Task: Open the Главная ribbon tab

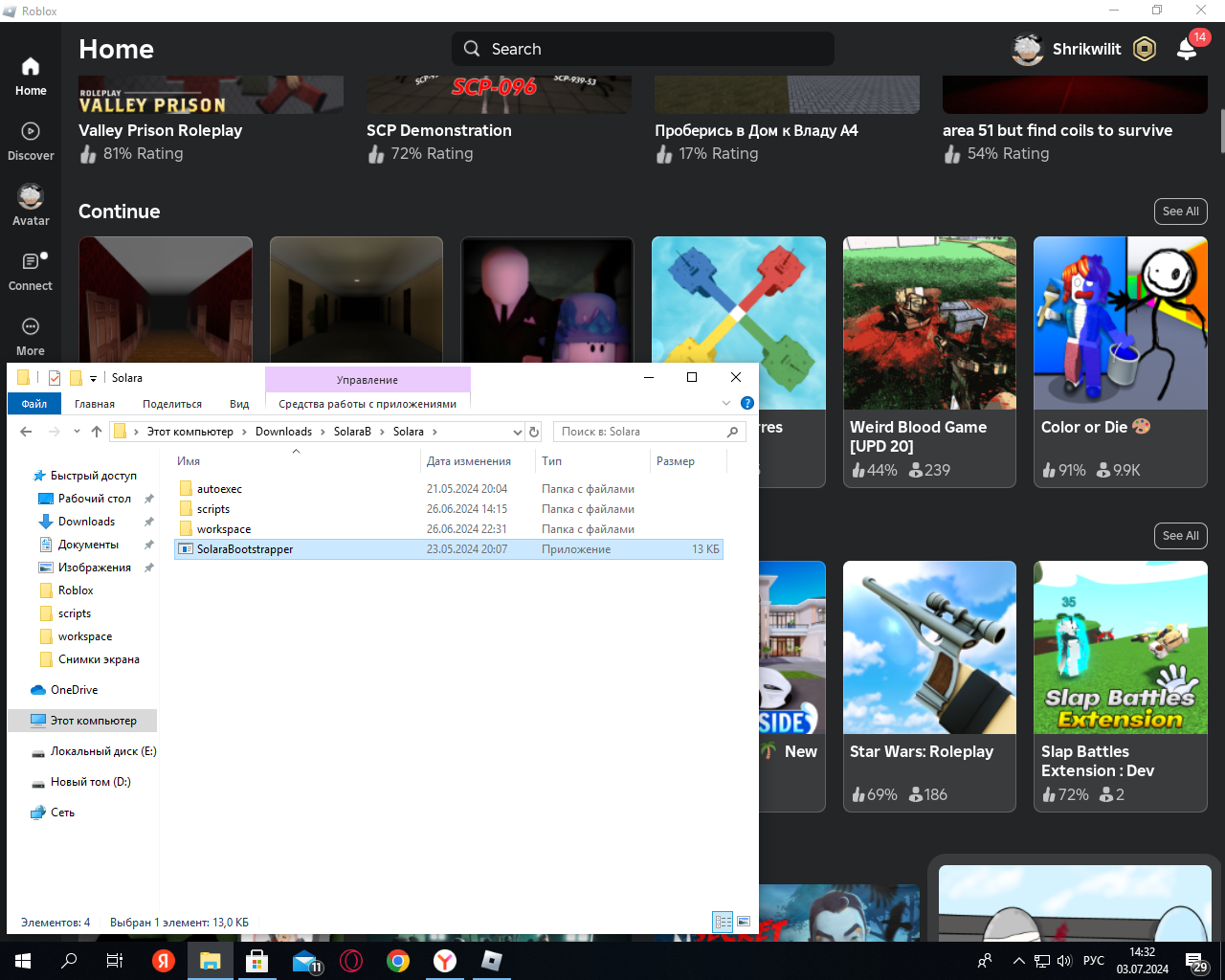Action: (95, 404)
